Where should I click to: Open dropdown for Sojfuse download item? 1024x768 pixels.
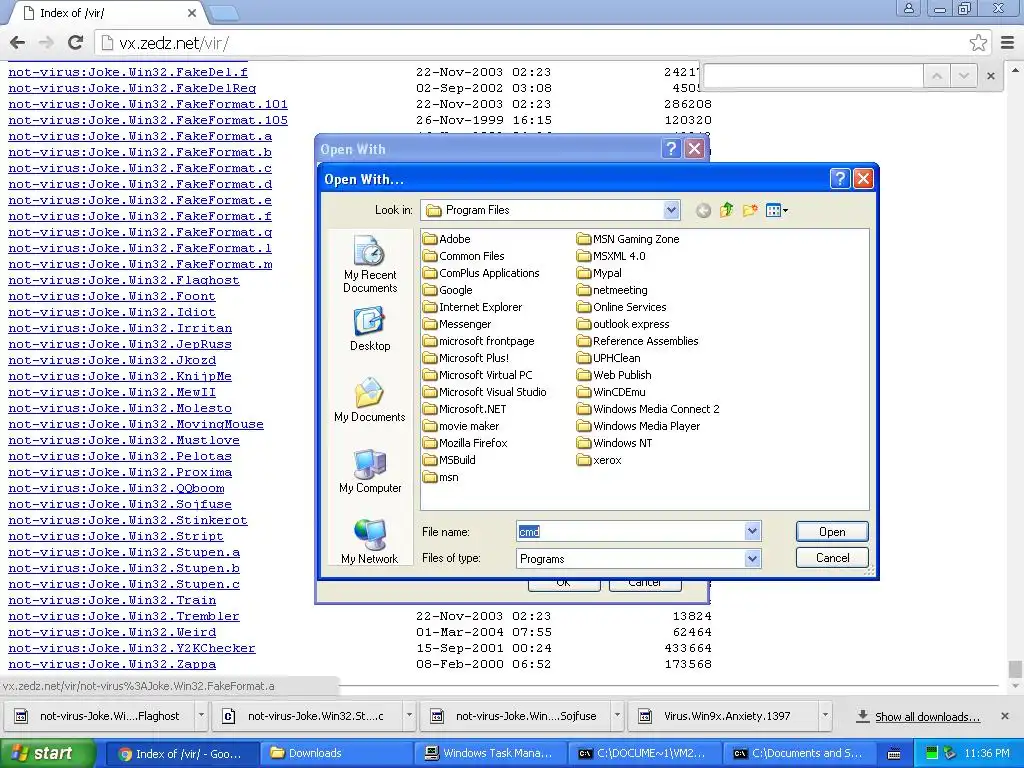tap(617, 716)
